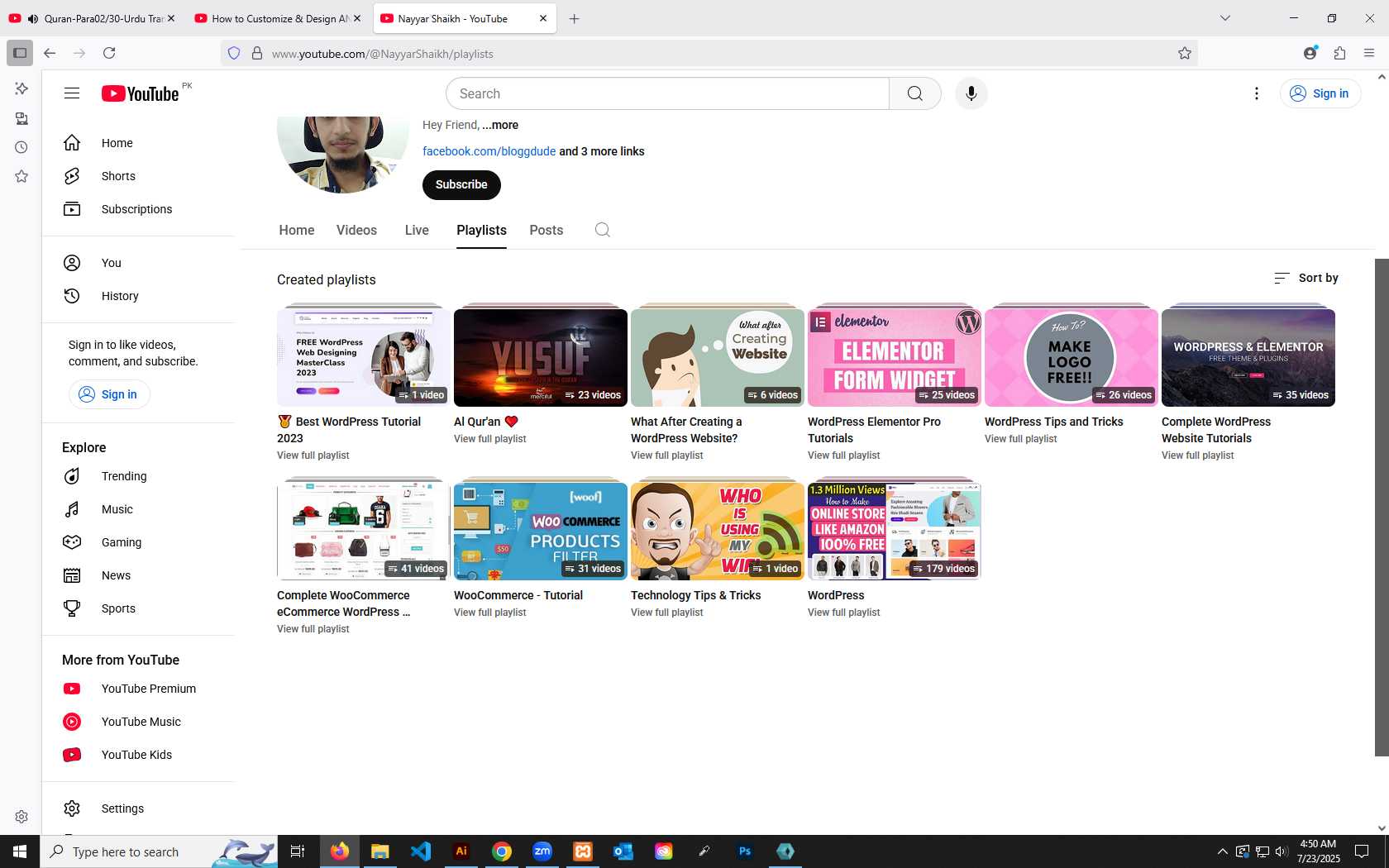Screen dimensions: 1389x868
Task: Open Firefox sidebar toggle icon
Action: point(20,53)
